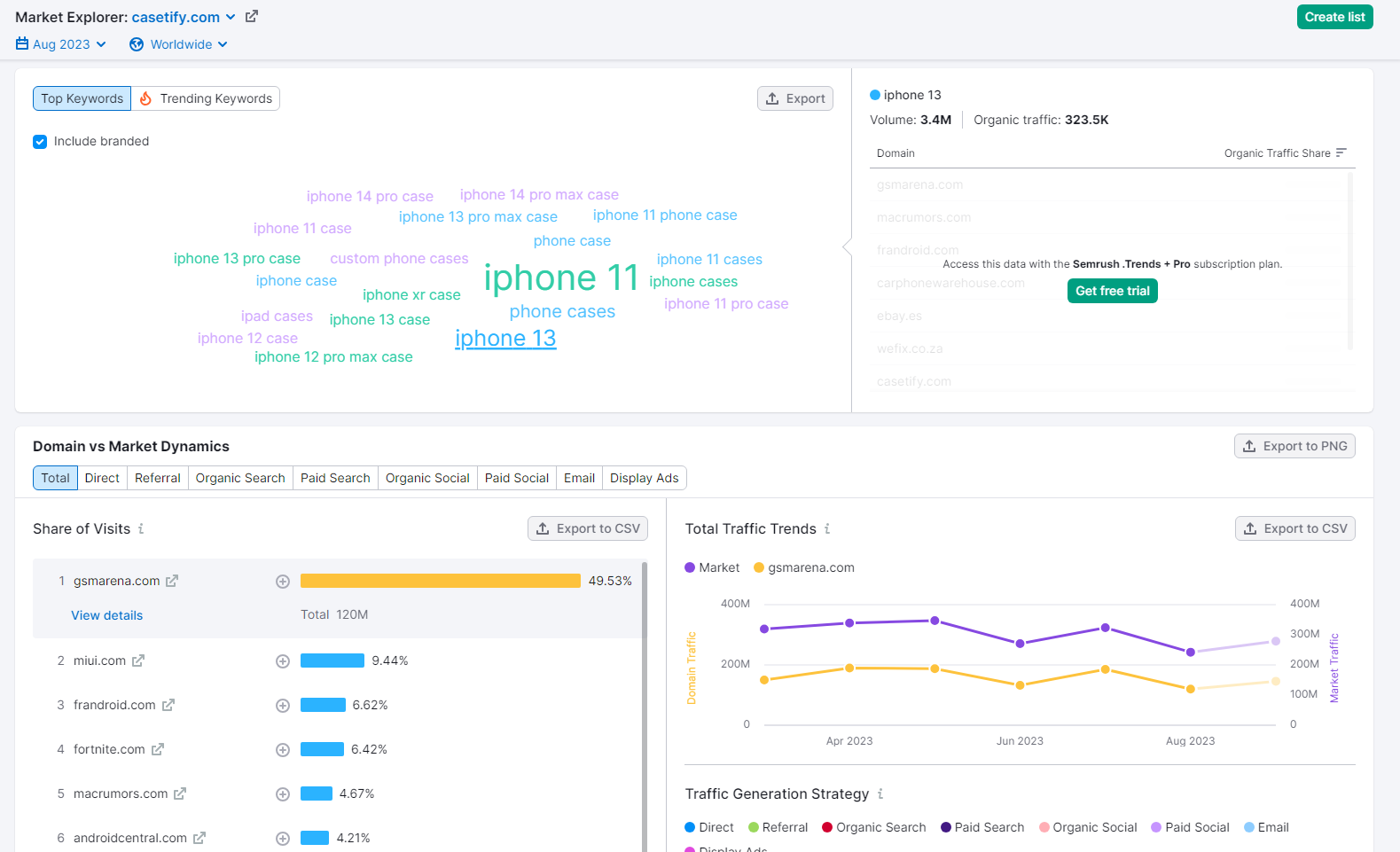The height and width of the screenshot is (852, 1400).
Task: Select the Referral traffic tab
Action: tap(158, 478)
